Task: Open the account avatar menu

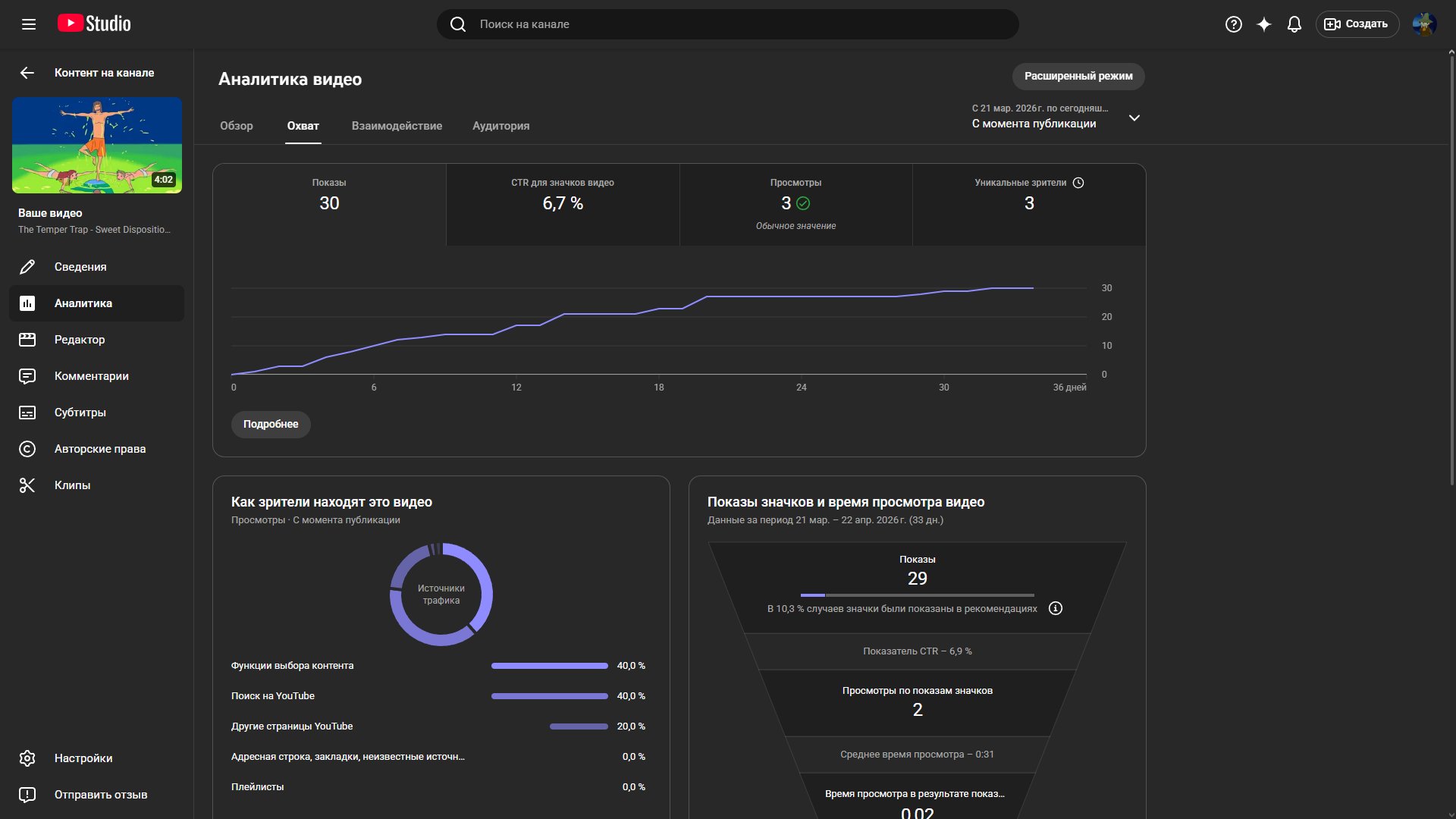Action: pyautogui.click(x=1424, y=24)
